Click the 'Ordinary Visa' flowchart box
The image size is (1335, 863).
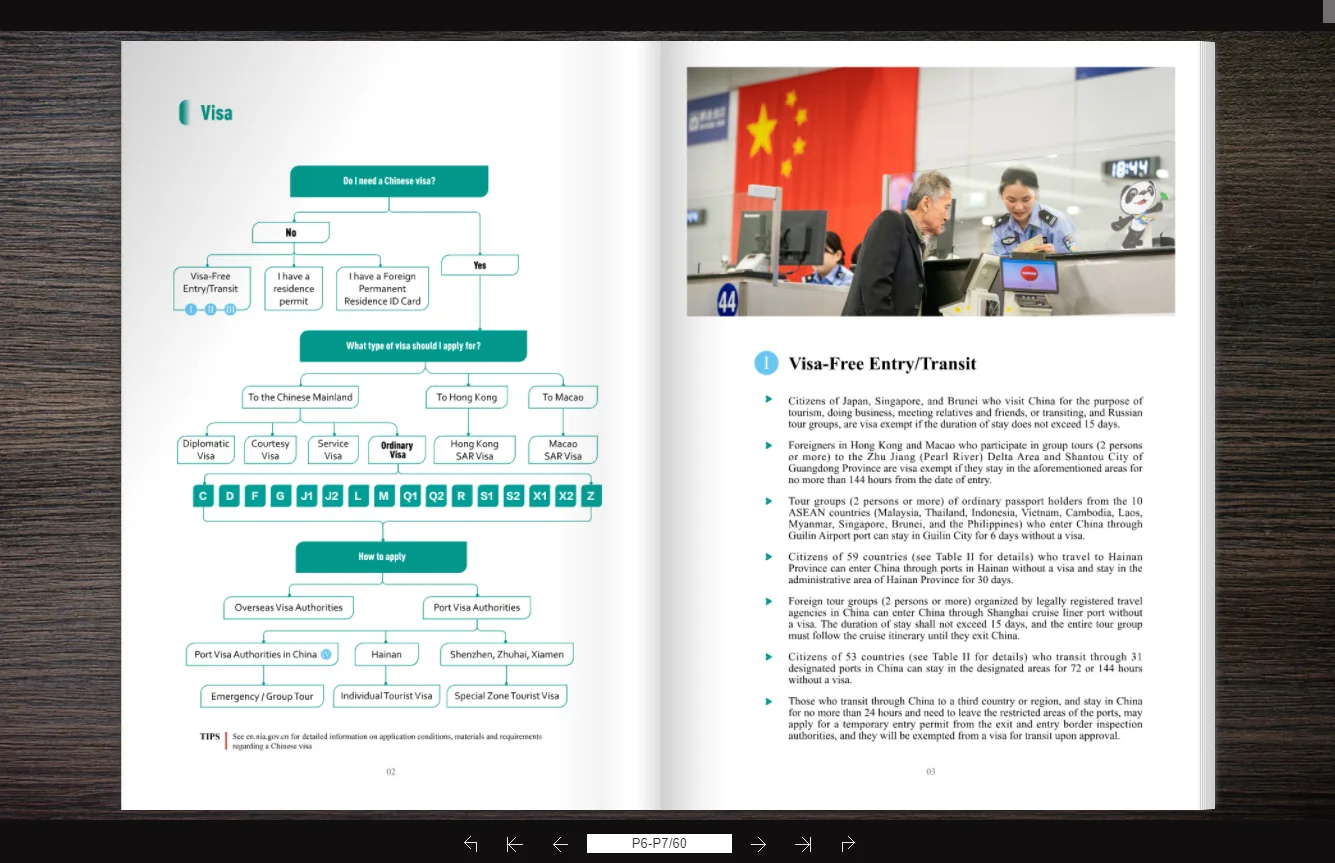[x=396, y=449]
